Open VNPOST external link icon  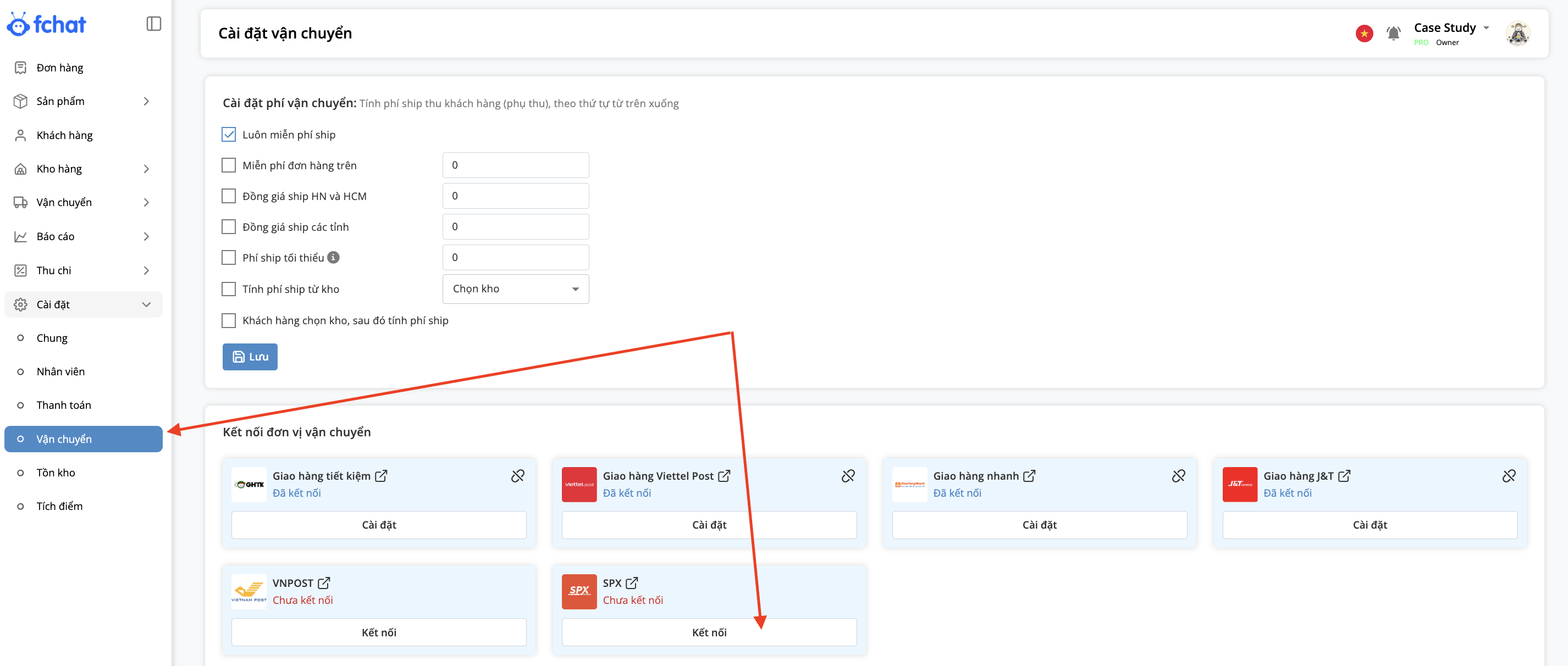pos(324,582)
